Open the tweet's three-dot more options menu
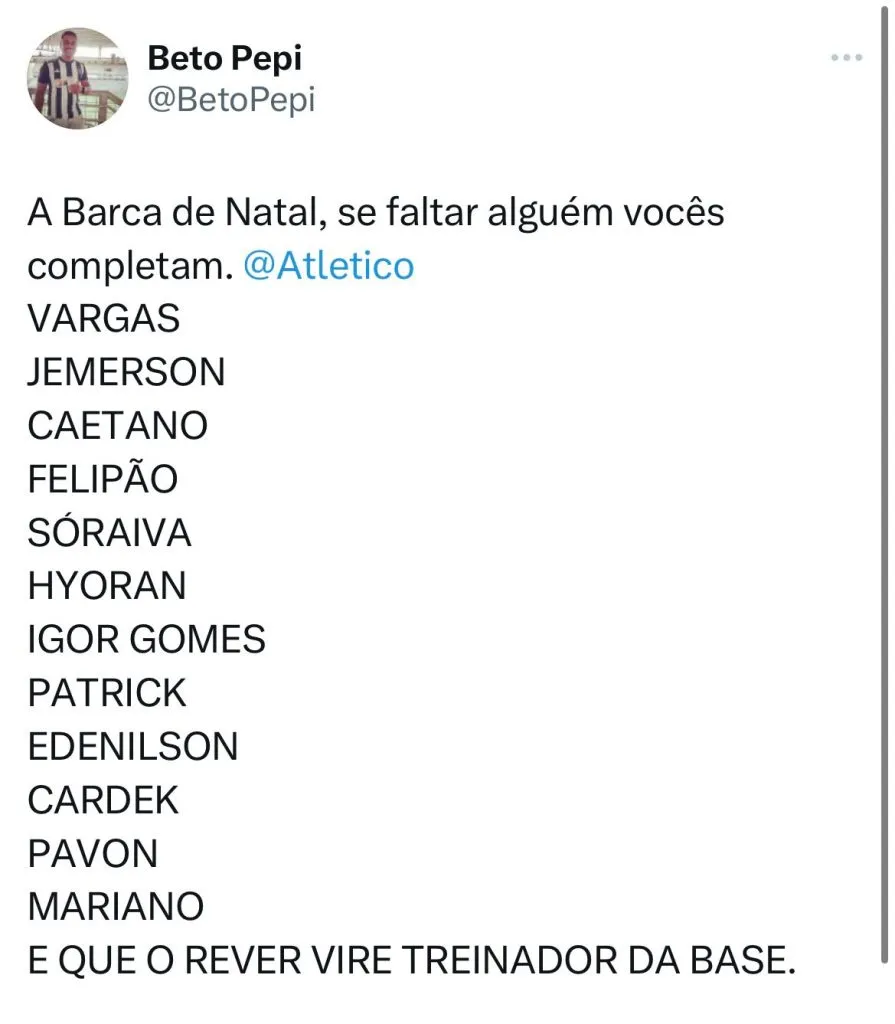The image size is (895, 1024). [846, 59]
